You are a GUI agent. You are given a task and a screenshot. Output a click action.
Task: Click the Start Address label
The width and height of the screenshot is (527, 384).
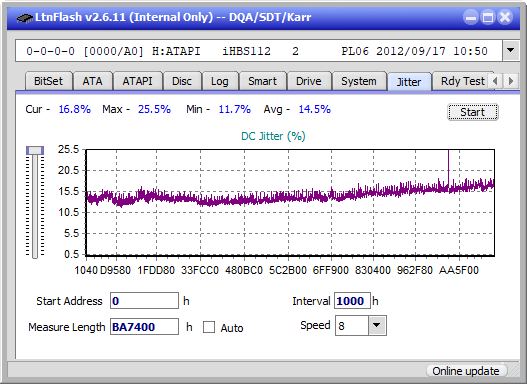[69, 301]
